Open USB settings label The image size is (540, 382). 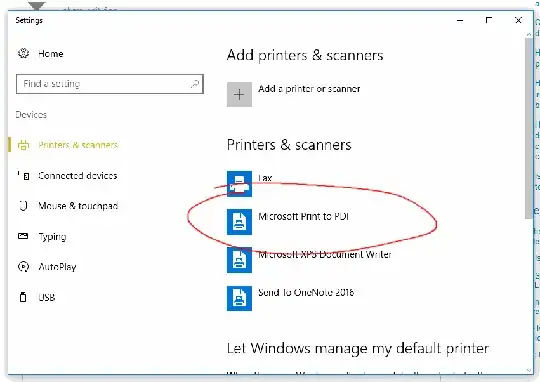pos(46,297)
